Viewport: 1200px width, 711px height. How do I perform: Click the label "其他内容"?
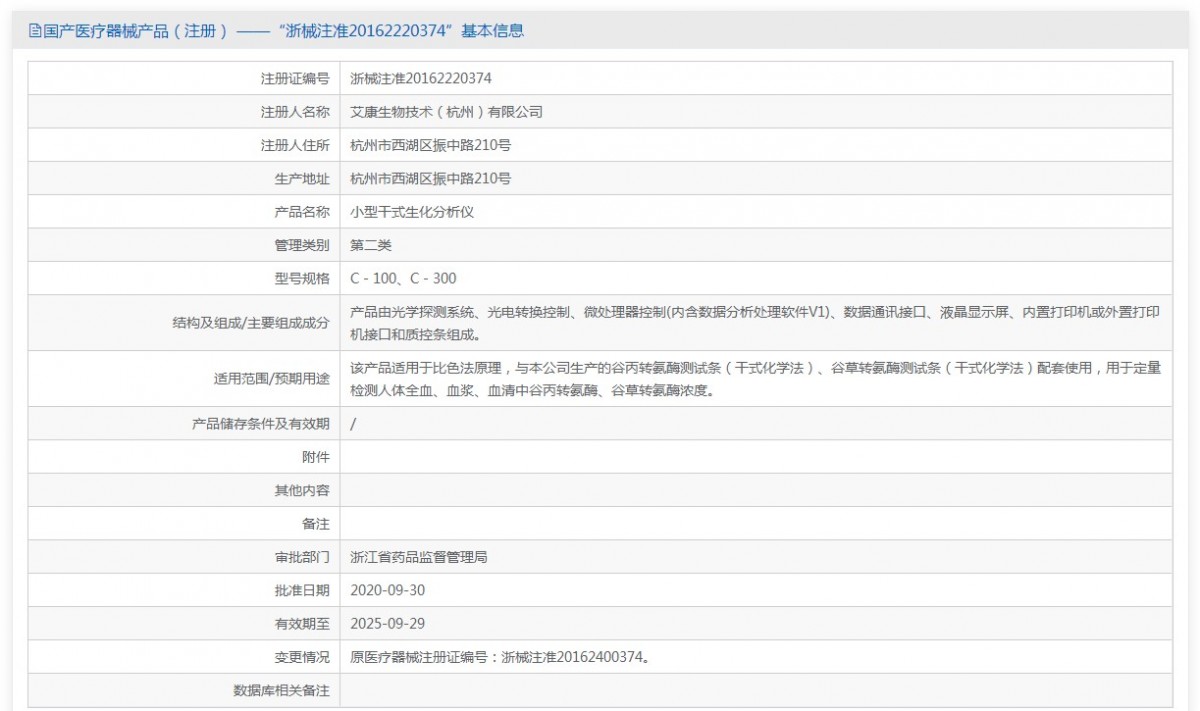302,491
